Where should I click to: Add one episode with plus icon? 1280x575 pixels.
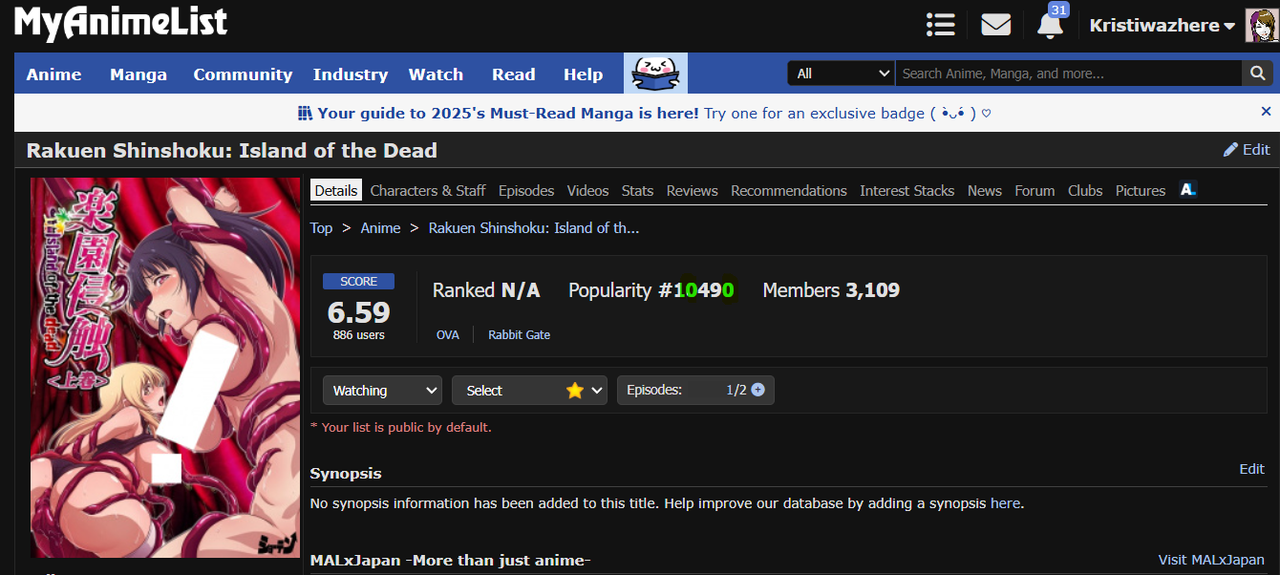(758, 390)
